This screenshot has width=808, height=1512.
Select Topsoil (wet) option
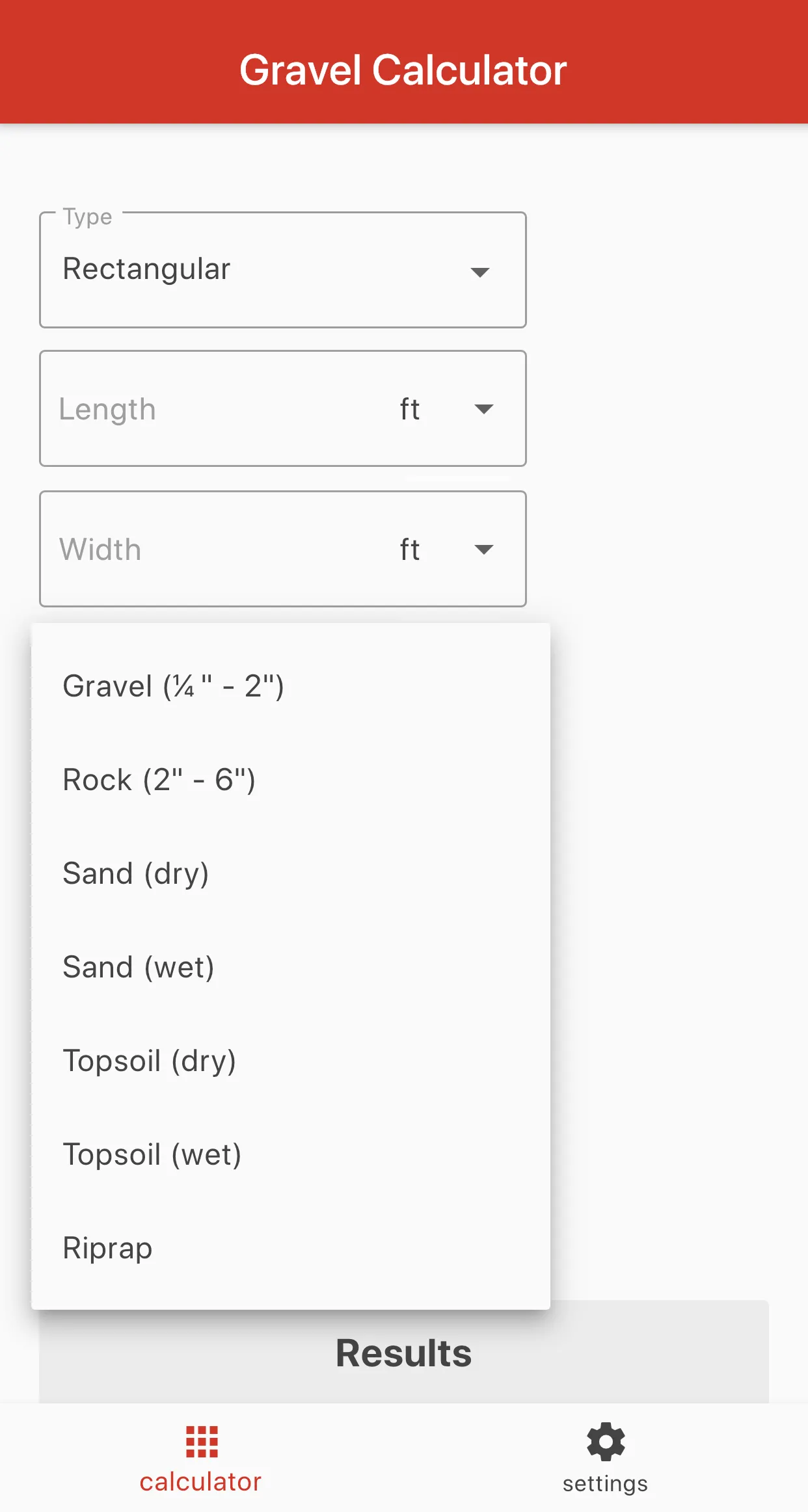coord(291,1154)
